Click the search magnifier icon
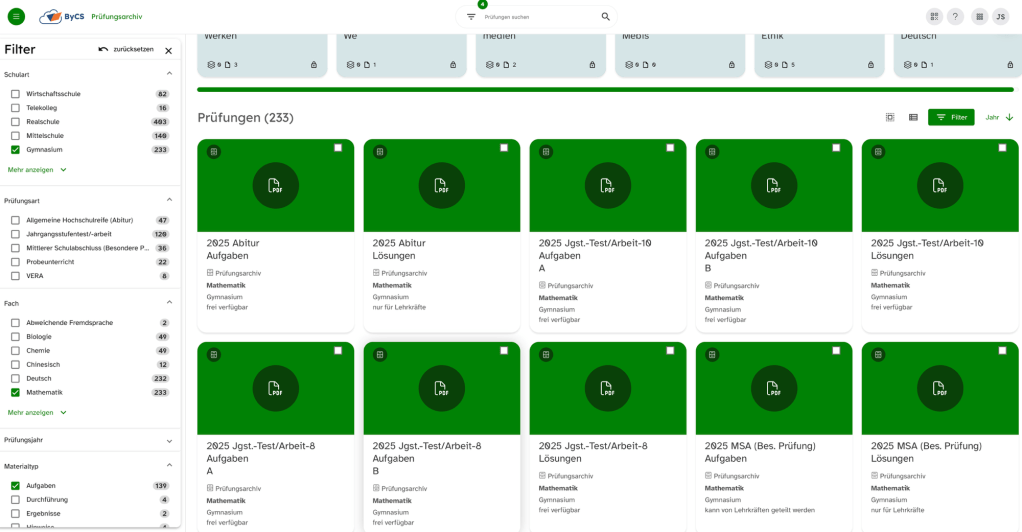The image size is (1022, 532). tap(605, 17)
